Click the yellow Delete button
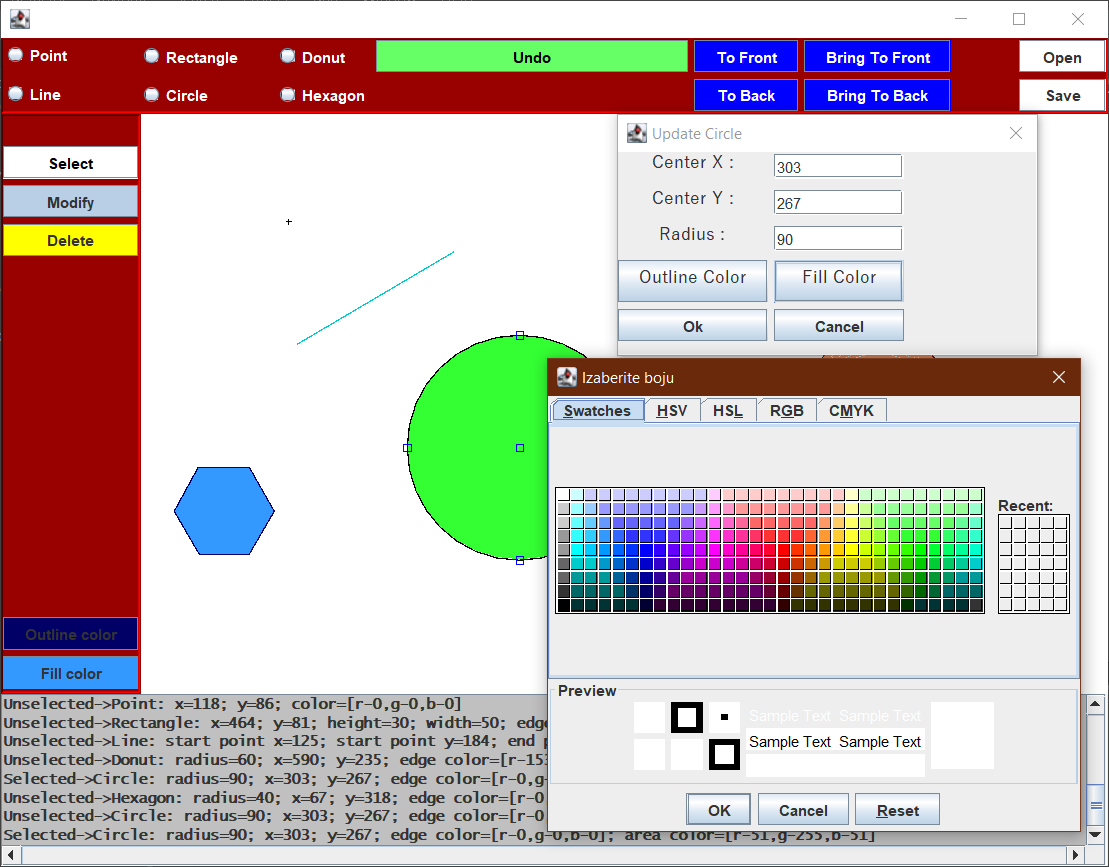 [x=71, y=240]
